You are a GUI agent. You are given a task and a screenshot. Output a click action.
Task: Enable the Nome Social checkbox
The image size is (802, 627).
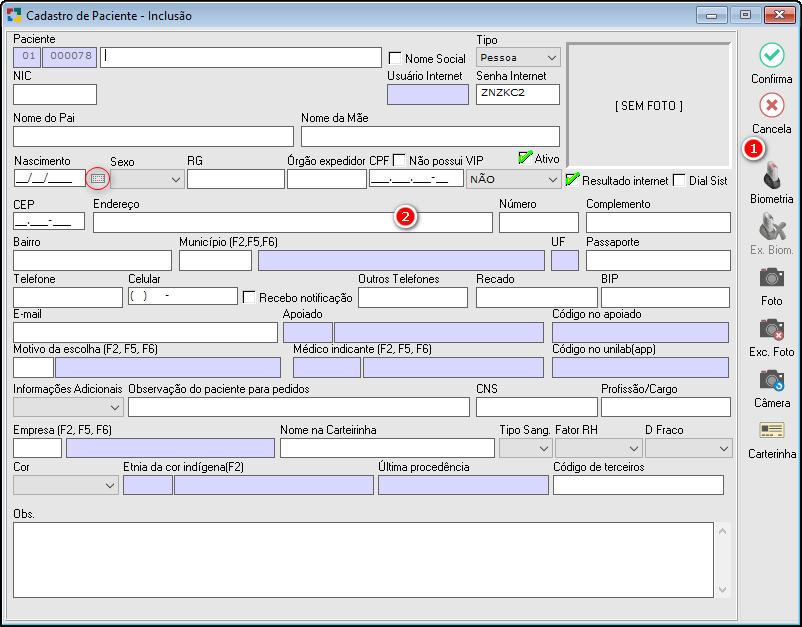[395, 58]
